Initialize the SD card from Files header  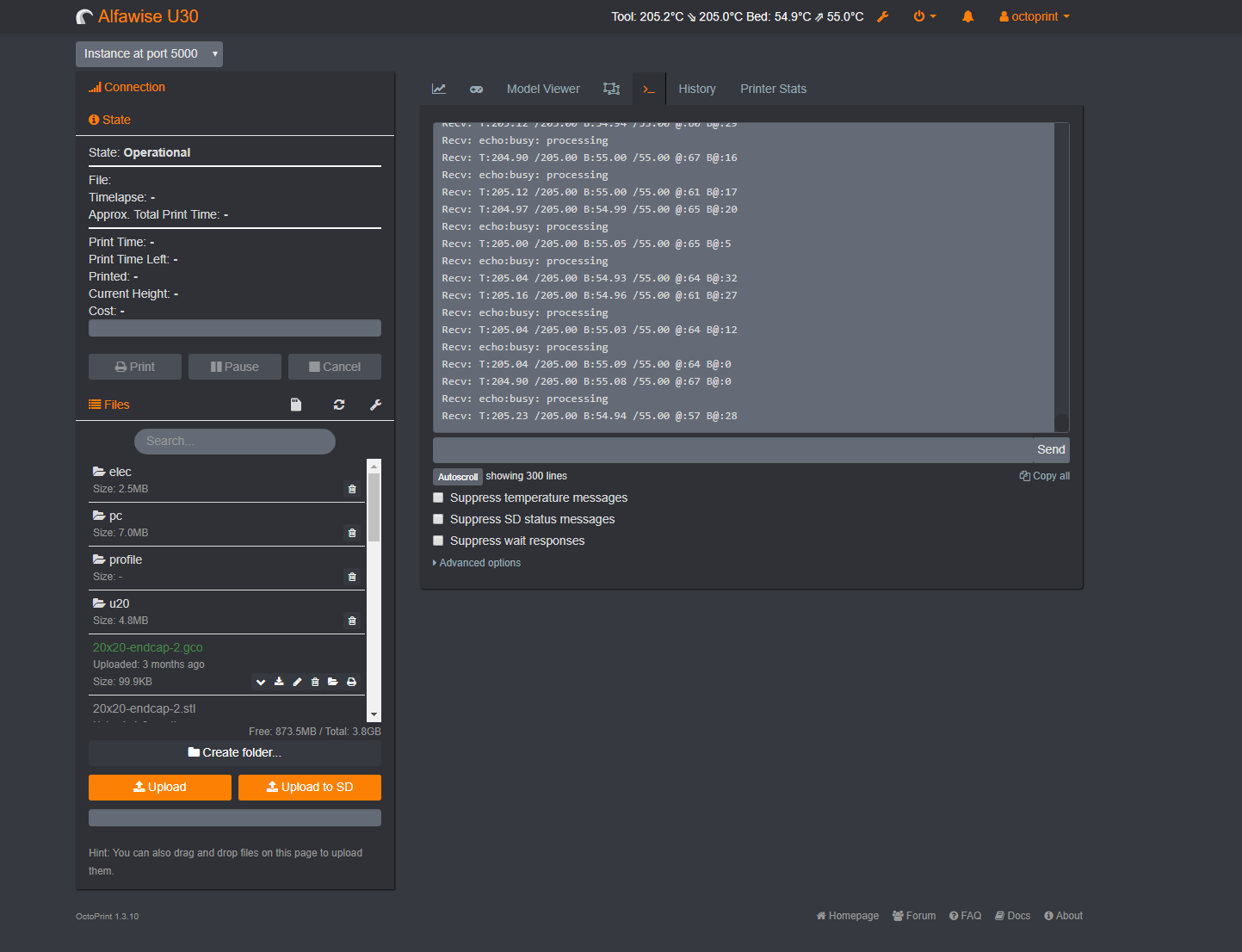(296, 405)
